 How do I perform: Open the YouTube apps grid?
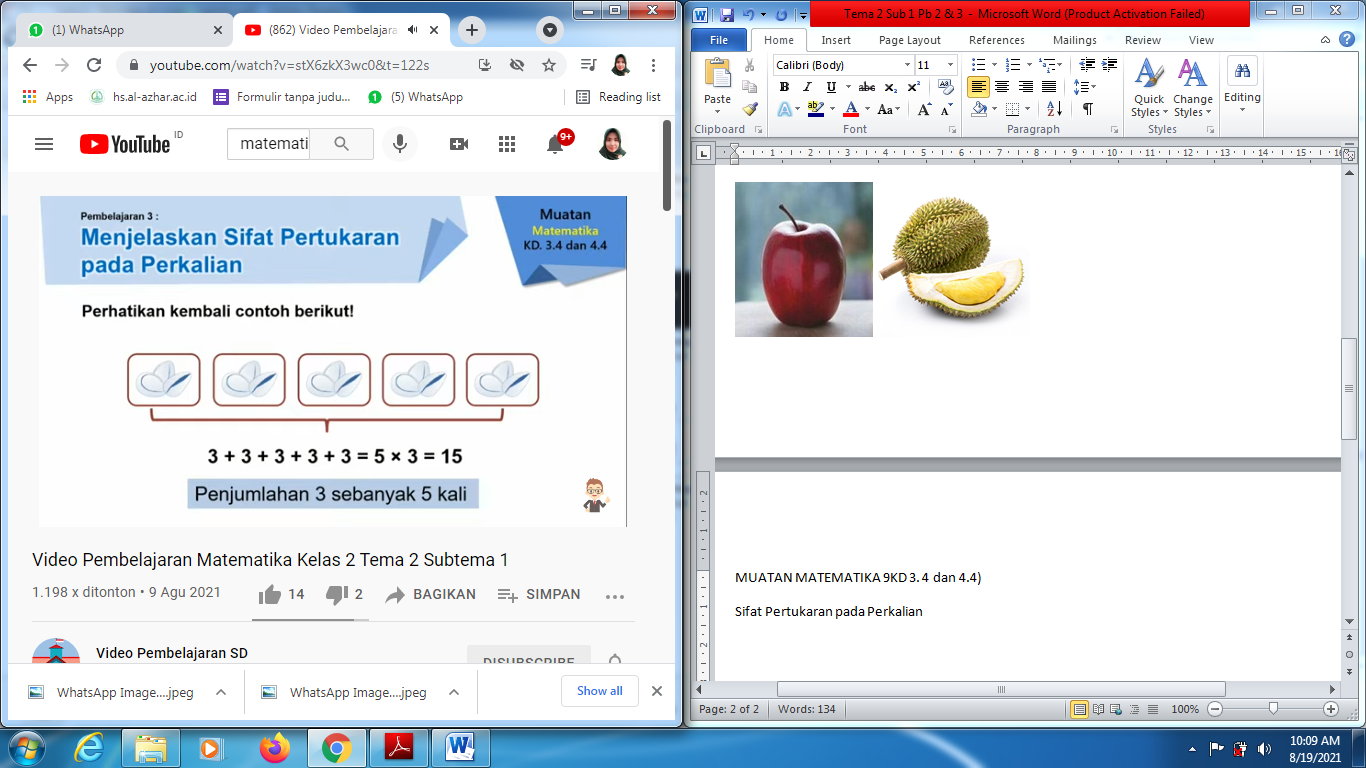(x=507, y=144)
